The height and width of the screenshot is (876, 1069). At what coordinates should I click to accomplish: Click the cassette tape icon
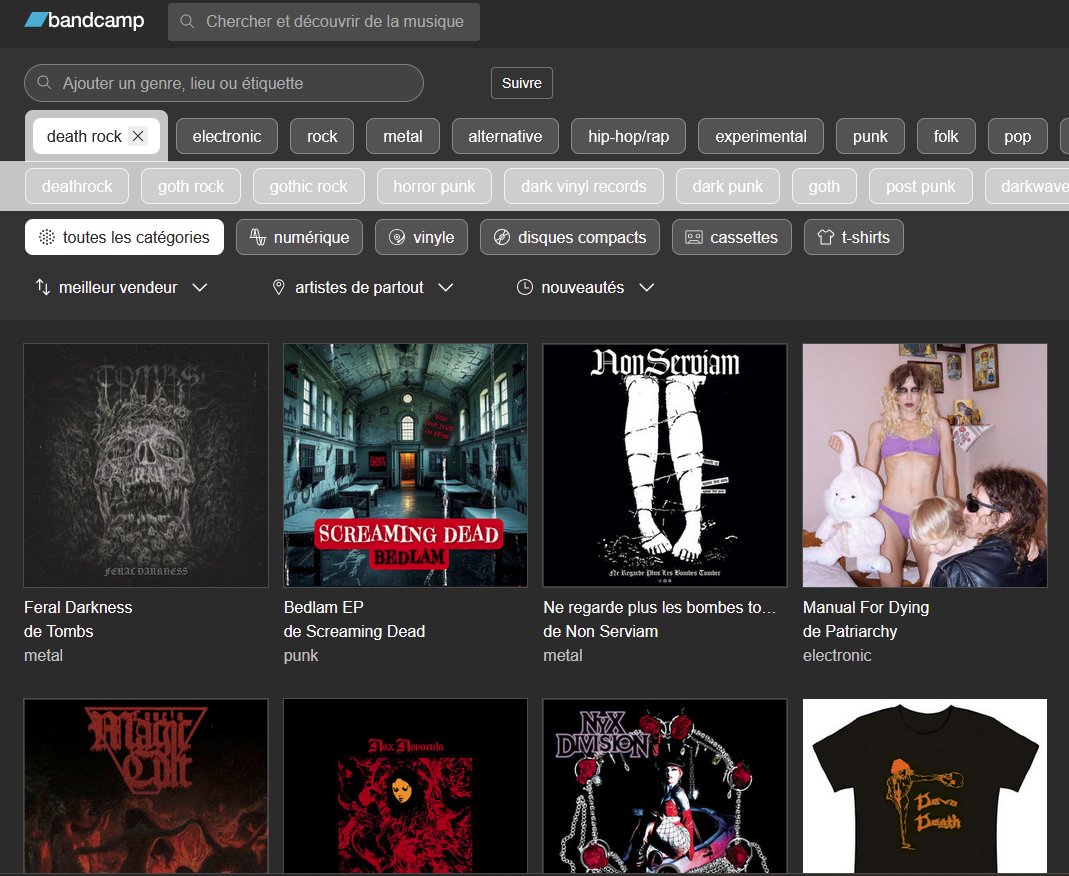tap(694, 237)
